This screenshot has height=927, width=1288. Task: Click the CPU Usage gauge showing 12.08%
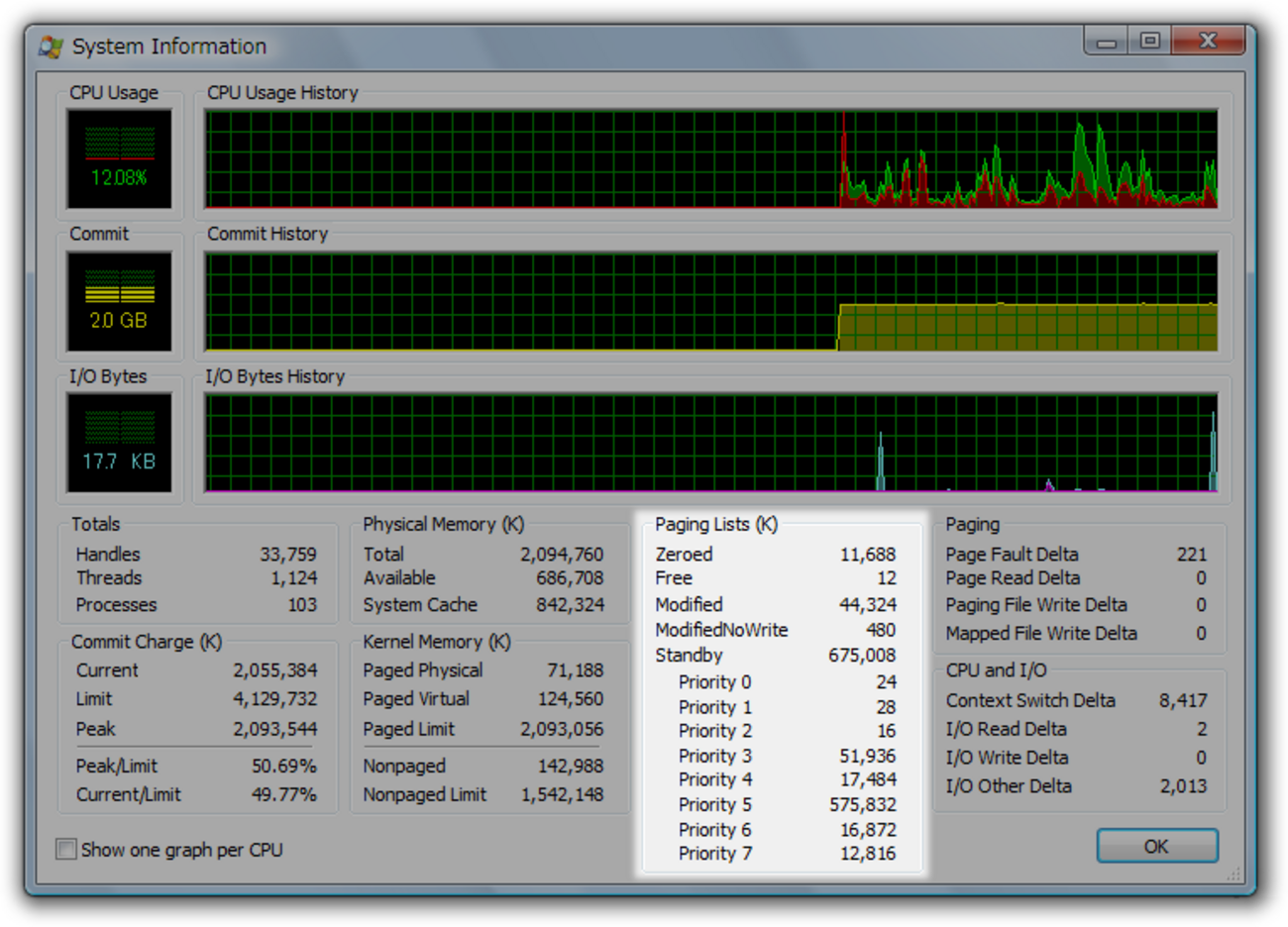pos(119,158)
